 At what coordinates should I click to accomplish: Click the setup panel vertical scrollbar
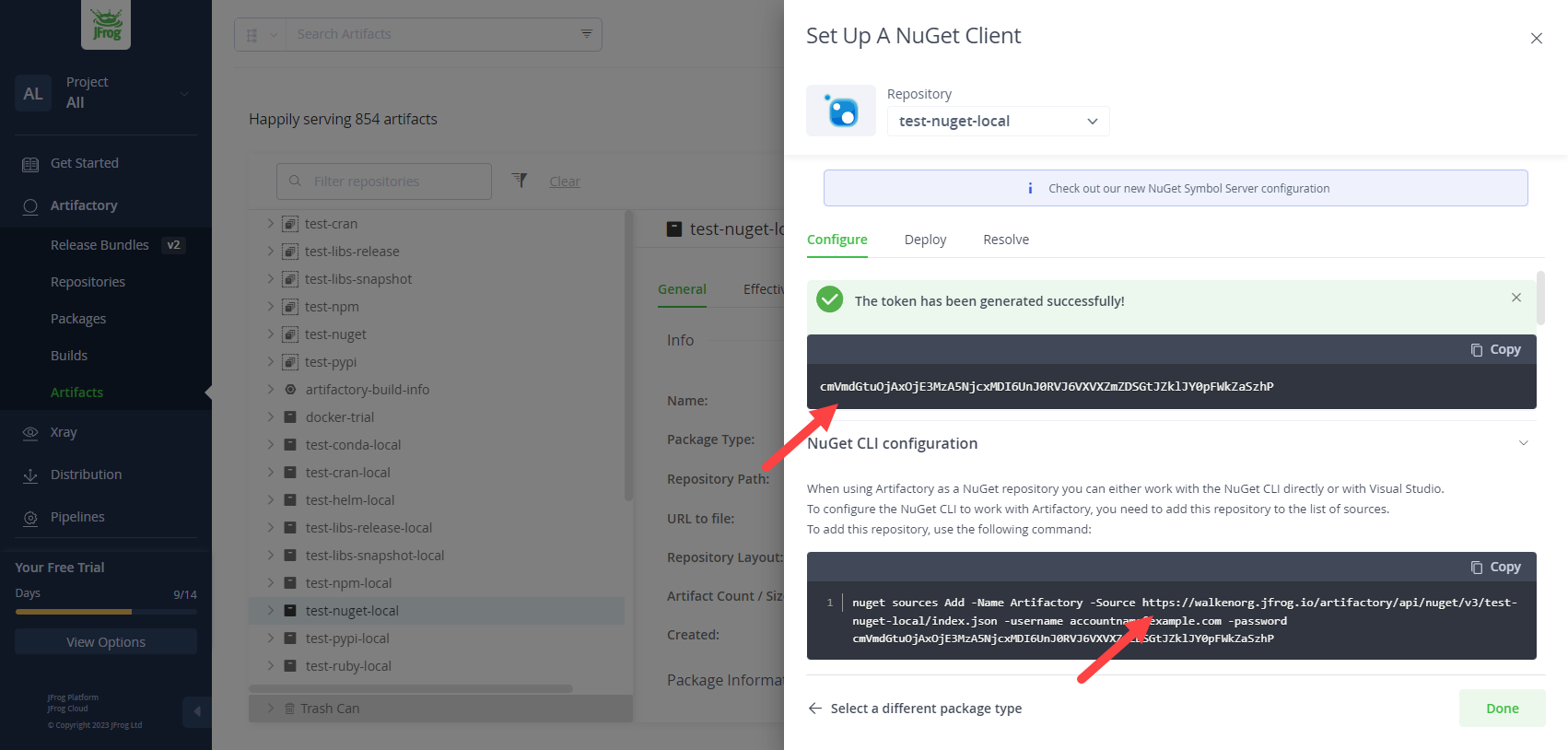(1540, 297)
